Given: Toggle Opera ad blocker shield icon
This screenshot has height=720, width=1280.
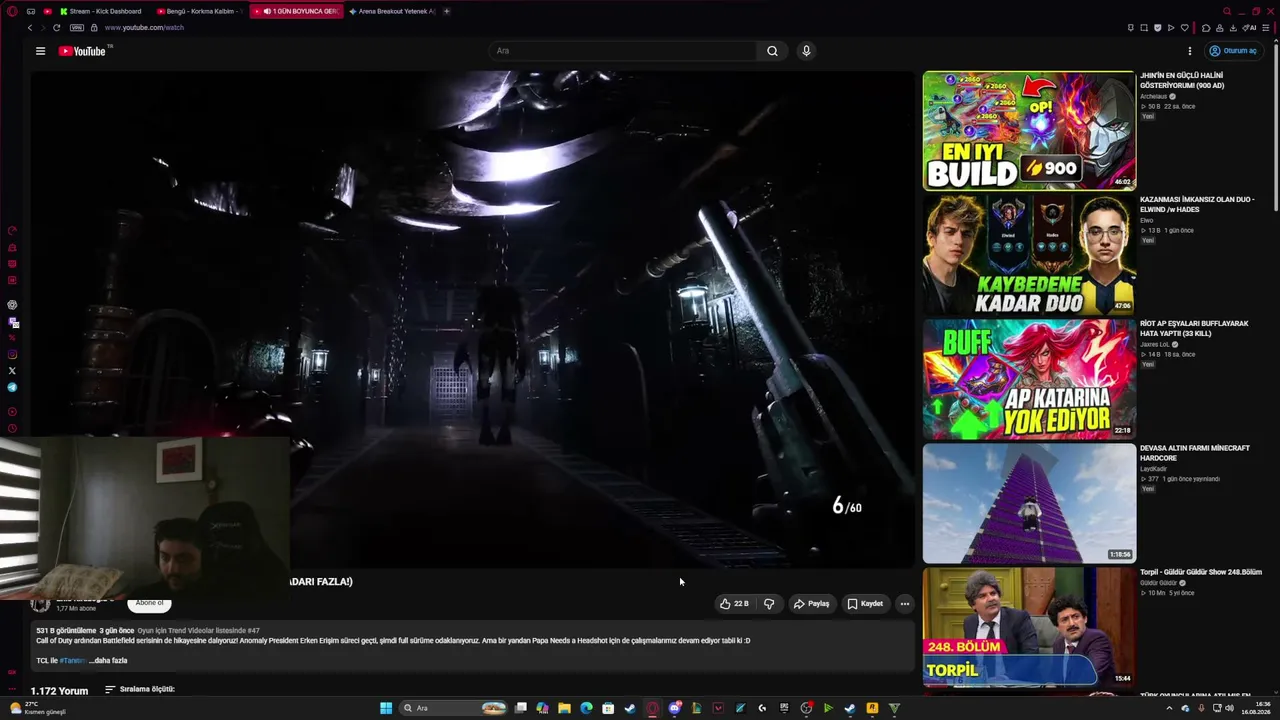Looking at the screenshot, I should (x=1158, y=28).
